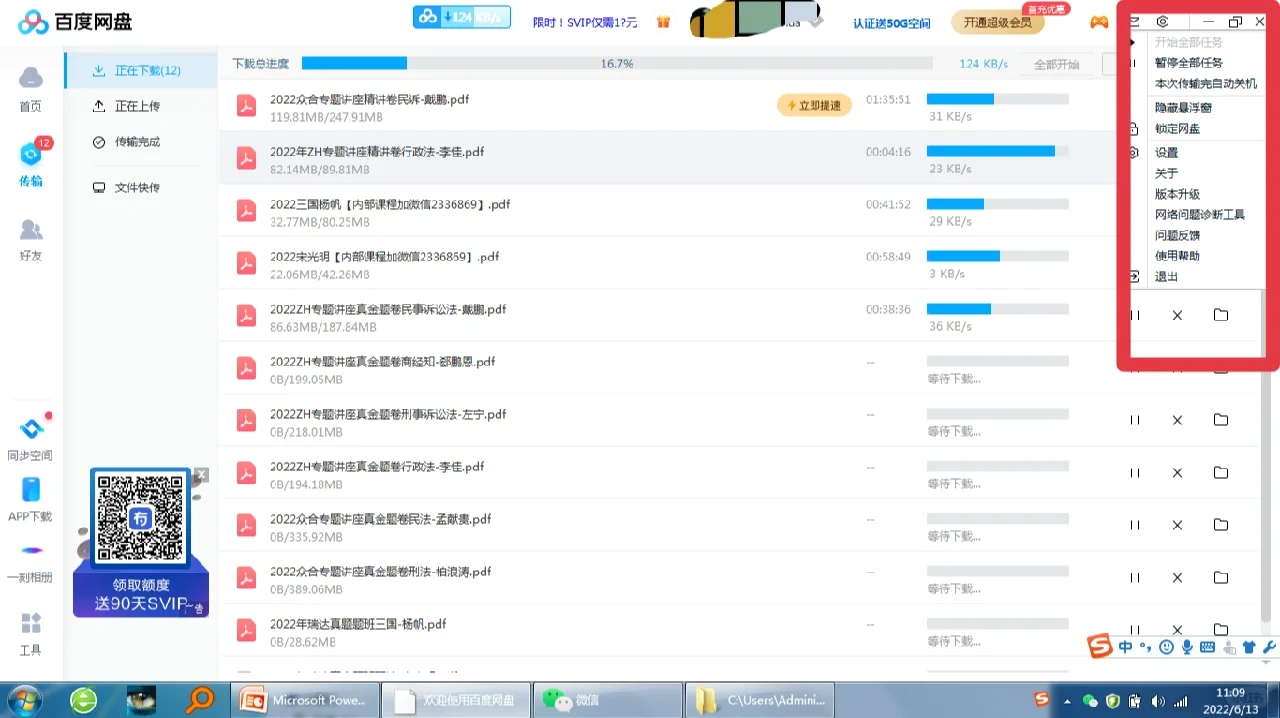
Task: Select file row 真金题卷民事诉讼法-戴鹏.pdf
Action: (667, 316)
